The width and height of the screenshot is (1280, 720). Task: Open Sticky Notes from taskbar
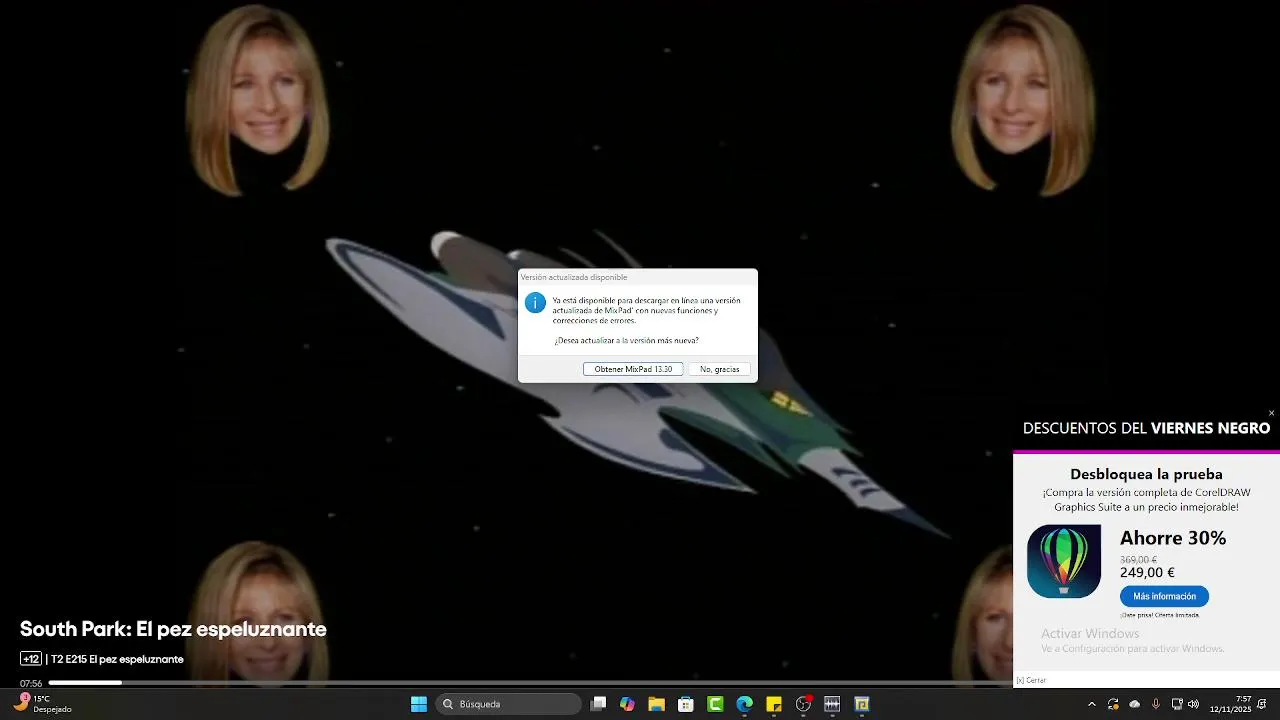coord(773,704)
